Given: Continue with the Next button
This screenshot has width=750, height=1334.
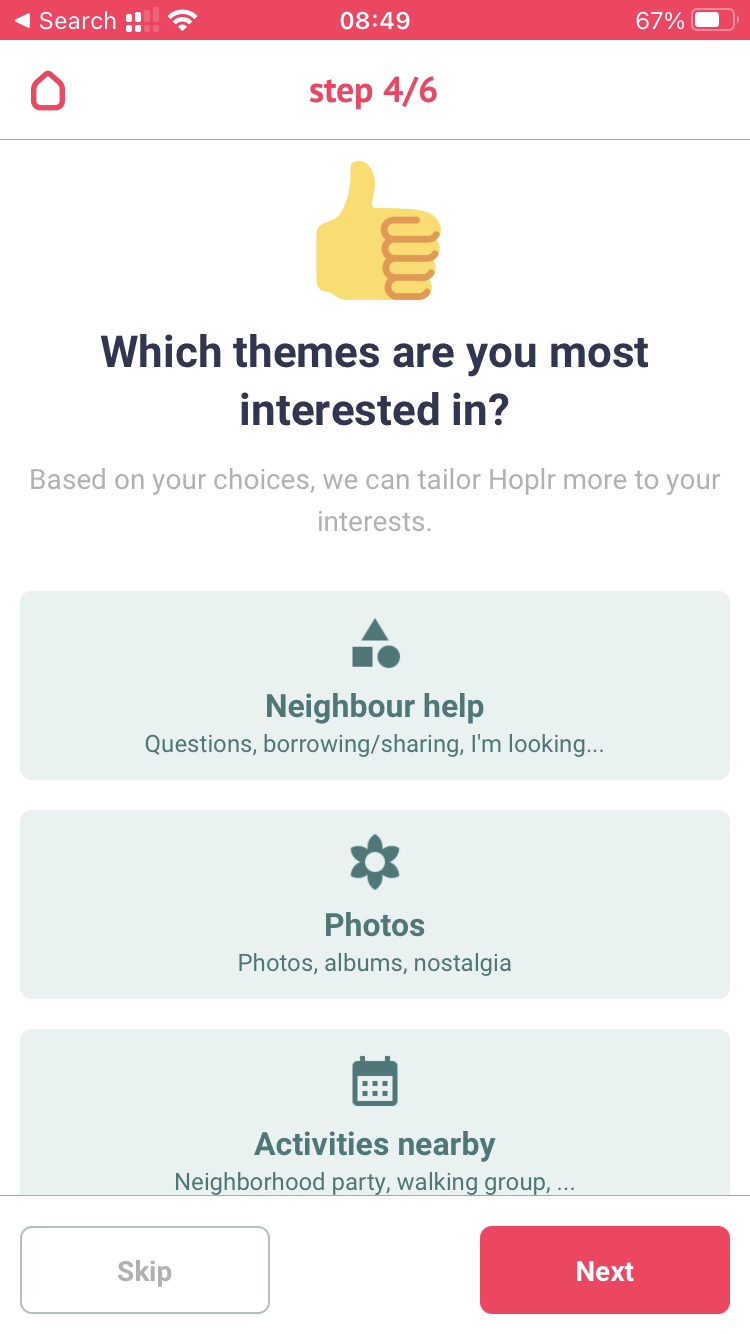Looking at the screenshot, I should pyautogui.click(x=605, y=1270).
